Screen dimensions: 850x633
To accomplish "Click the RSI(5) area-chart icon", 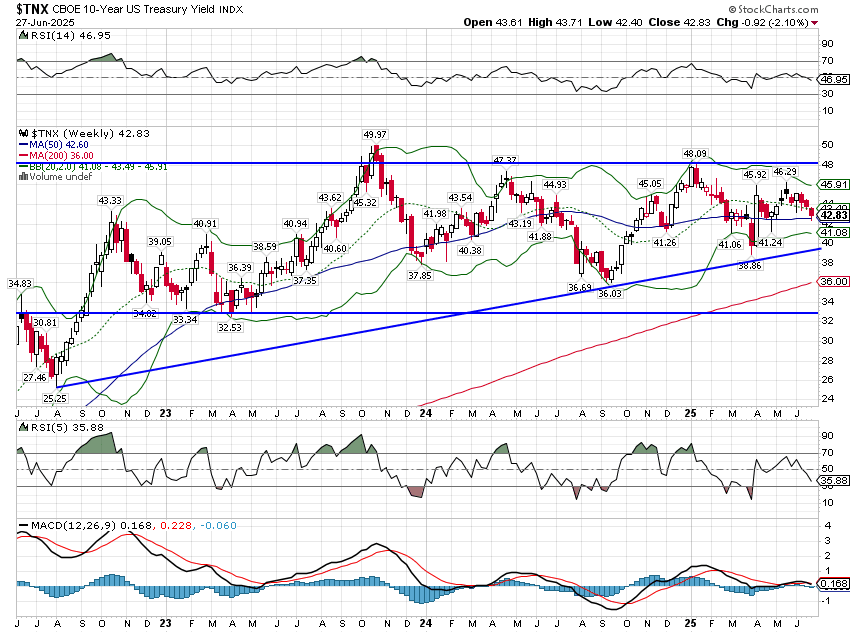I will coord(23,427).
